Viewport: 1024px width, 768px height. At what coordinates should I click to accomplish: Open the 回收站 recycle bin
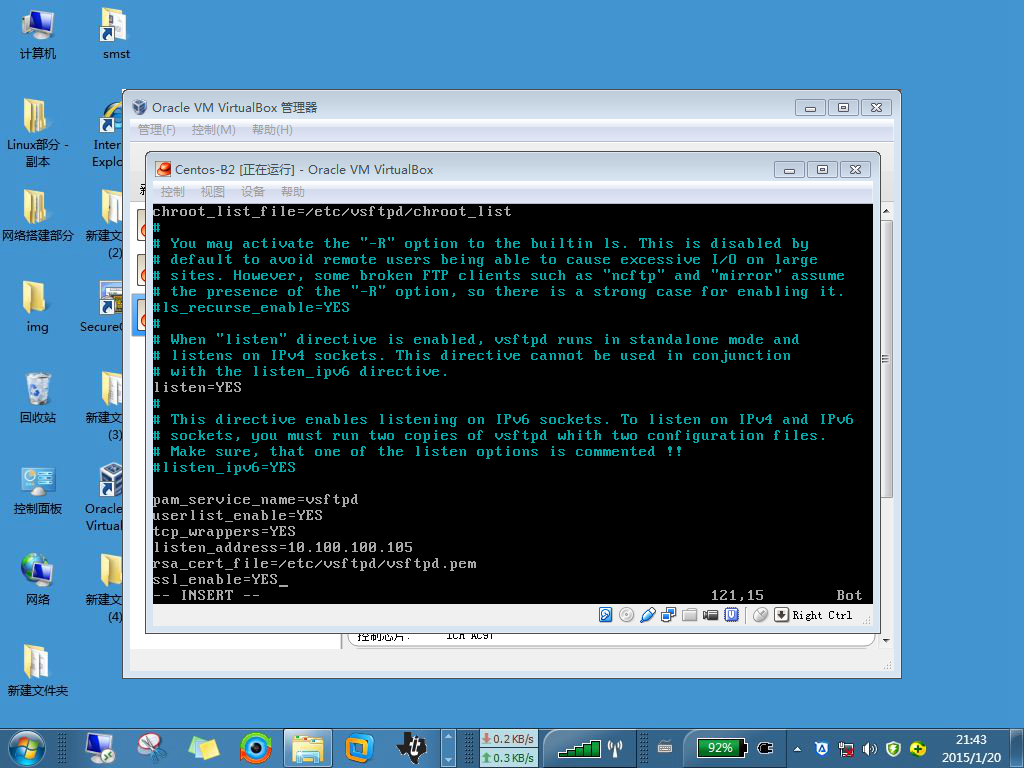coord(37,398)
